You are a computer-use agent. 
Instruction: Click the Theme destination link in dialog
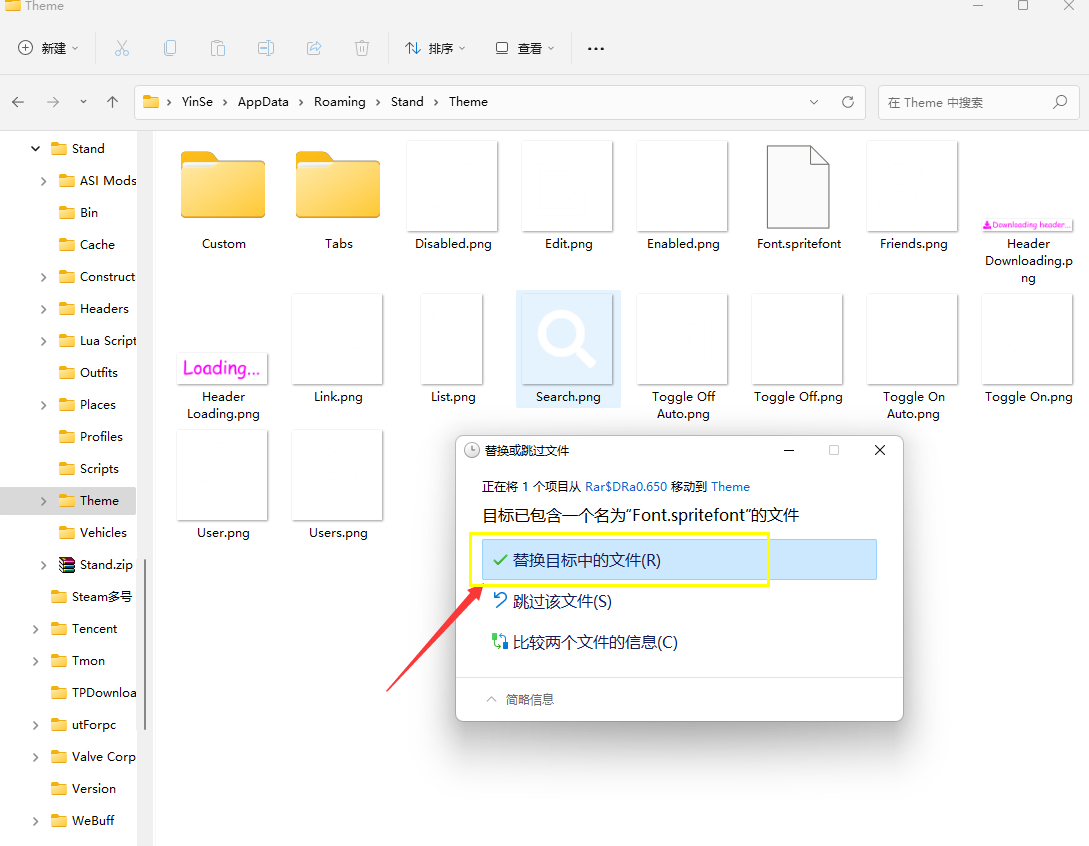(x=730, y=487)
